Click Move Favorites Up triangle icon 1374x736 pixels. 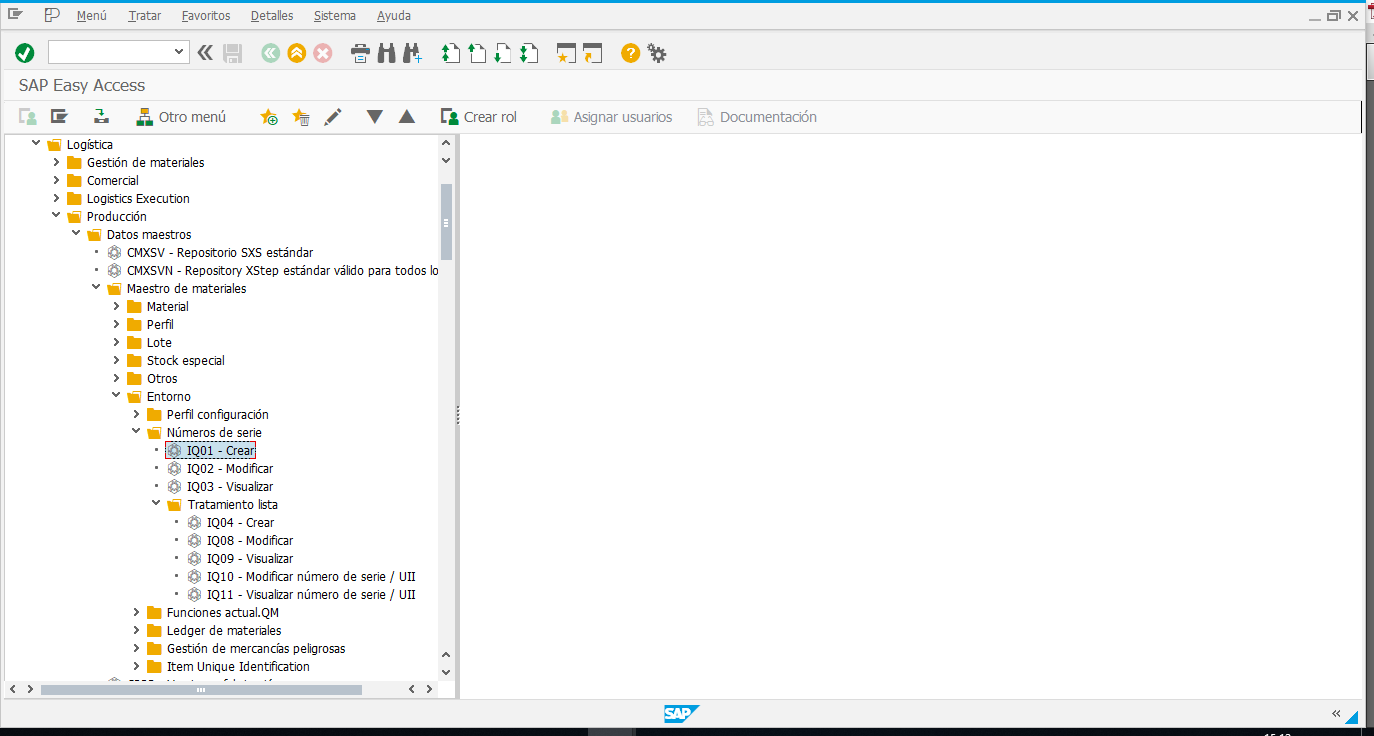[x=407, y=117]
